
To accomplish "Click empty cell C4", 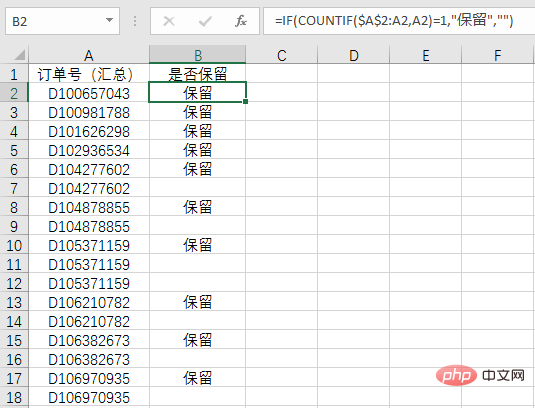I will pyautogui.click(x=281, y=131).
